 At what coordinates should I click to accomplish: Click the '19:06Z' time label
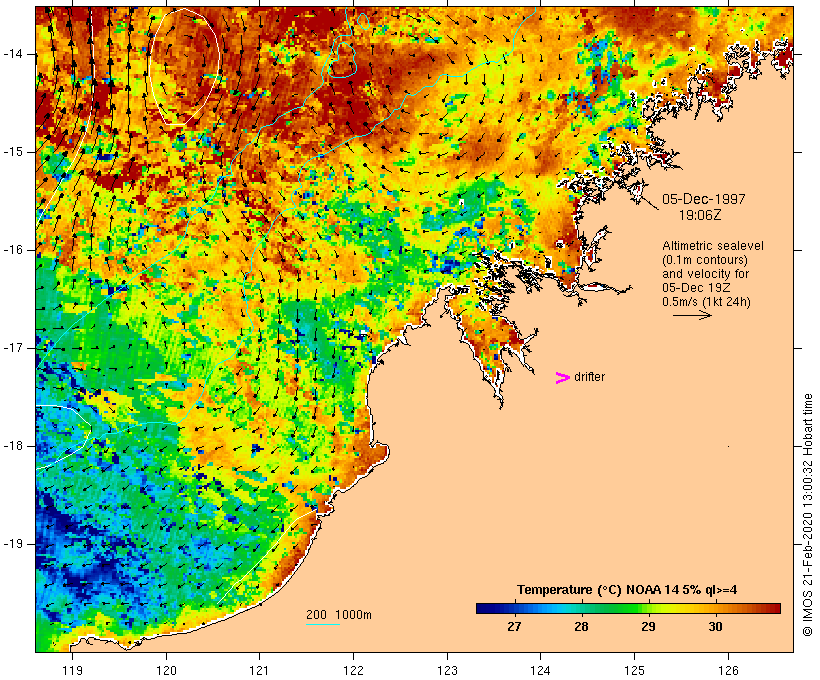pos(700,214)
